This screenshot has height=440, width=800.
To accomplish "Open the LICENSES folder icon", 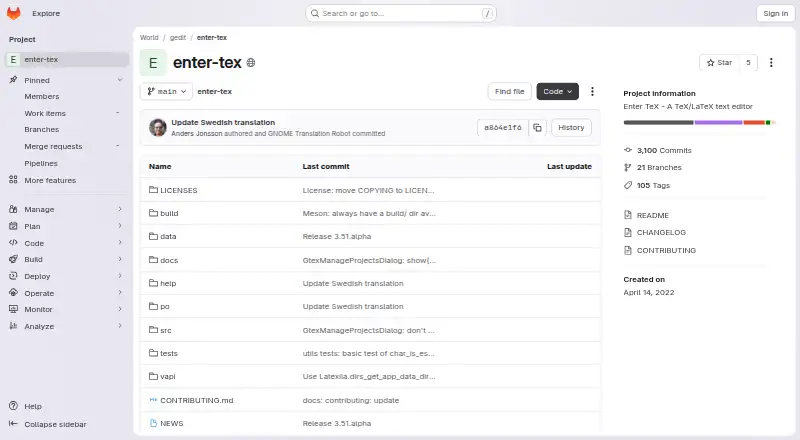I will tap(153, 190).
